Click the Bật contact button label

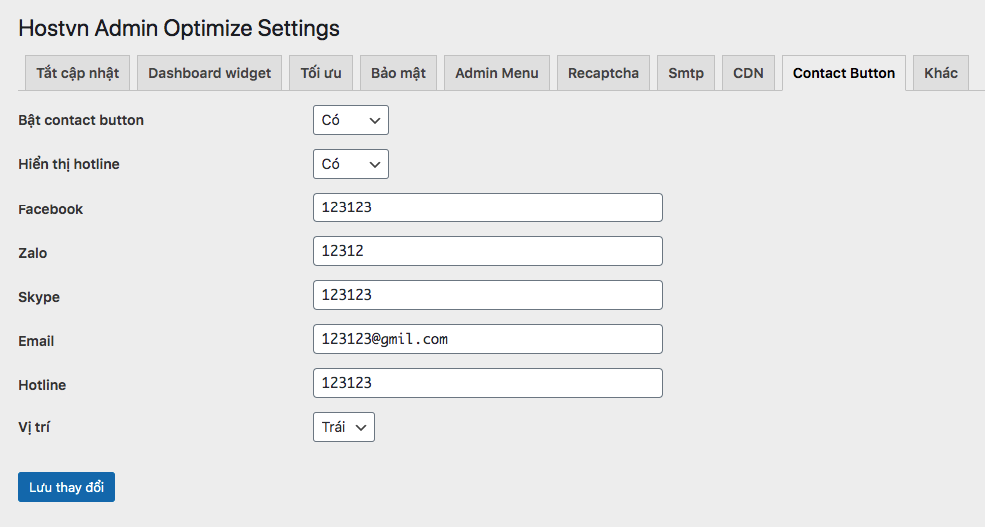tap(81, 120)
